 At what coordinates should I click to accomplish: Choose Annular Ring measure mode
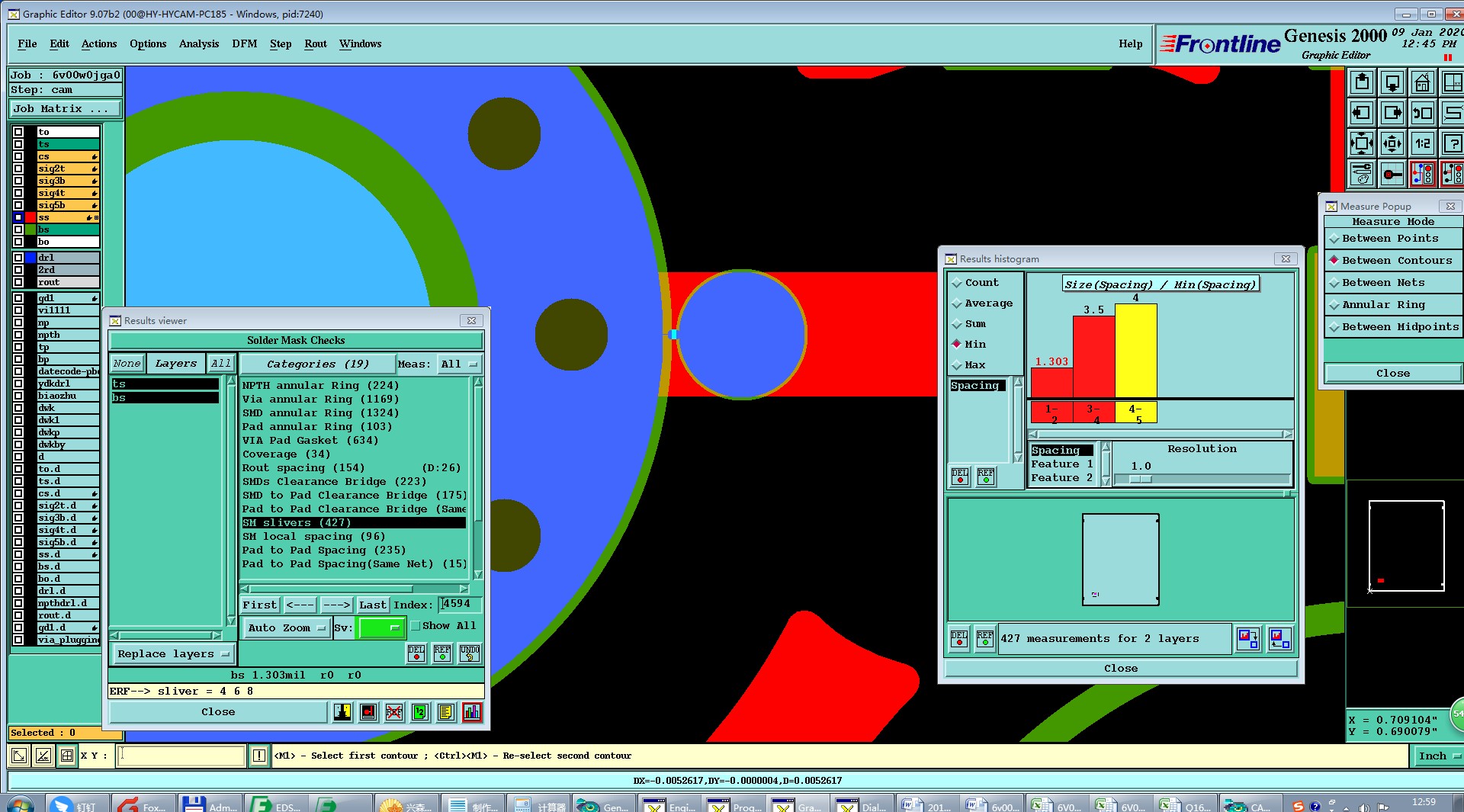[1393, 305]
